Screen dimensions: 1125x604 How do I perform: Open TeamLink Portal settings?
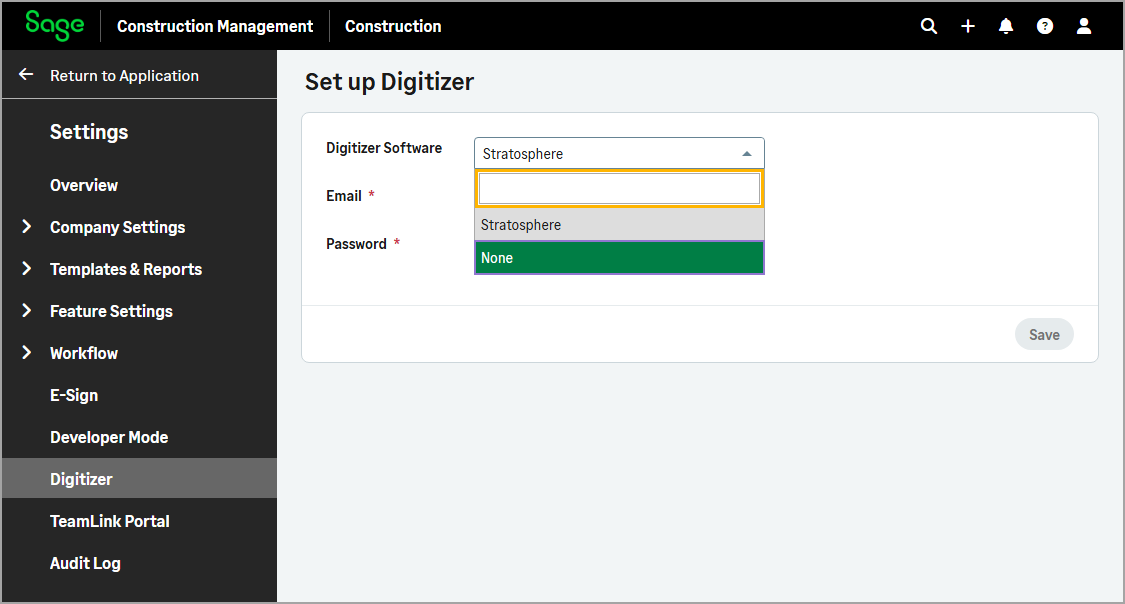pos(110,521)
